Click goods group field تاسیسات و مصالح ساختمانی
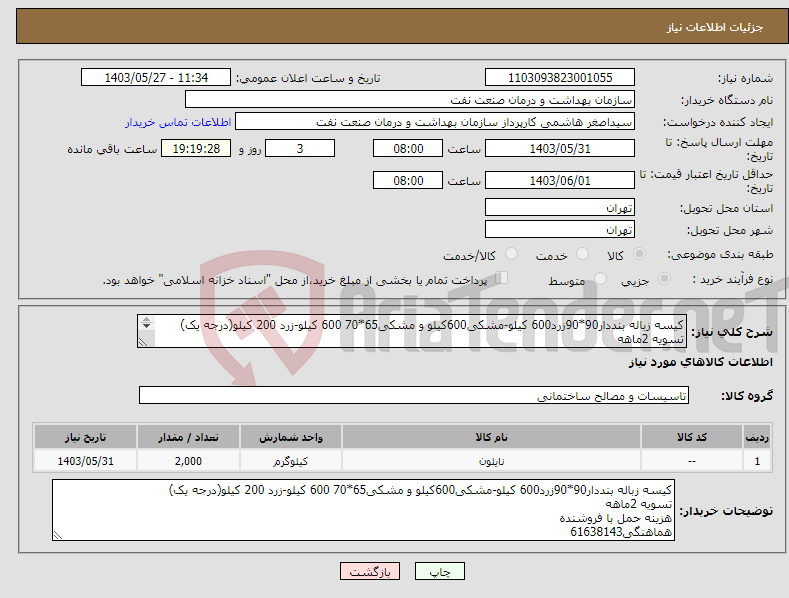Viewport: 789px width, 598px height. [x=414, y=396]
